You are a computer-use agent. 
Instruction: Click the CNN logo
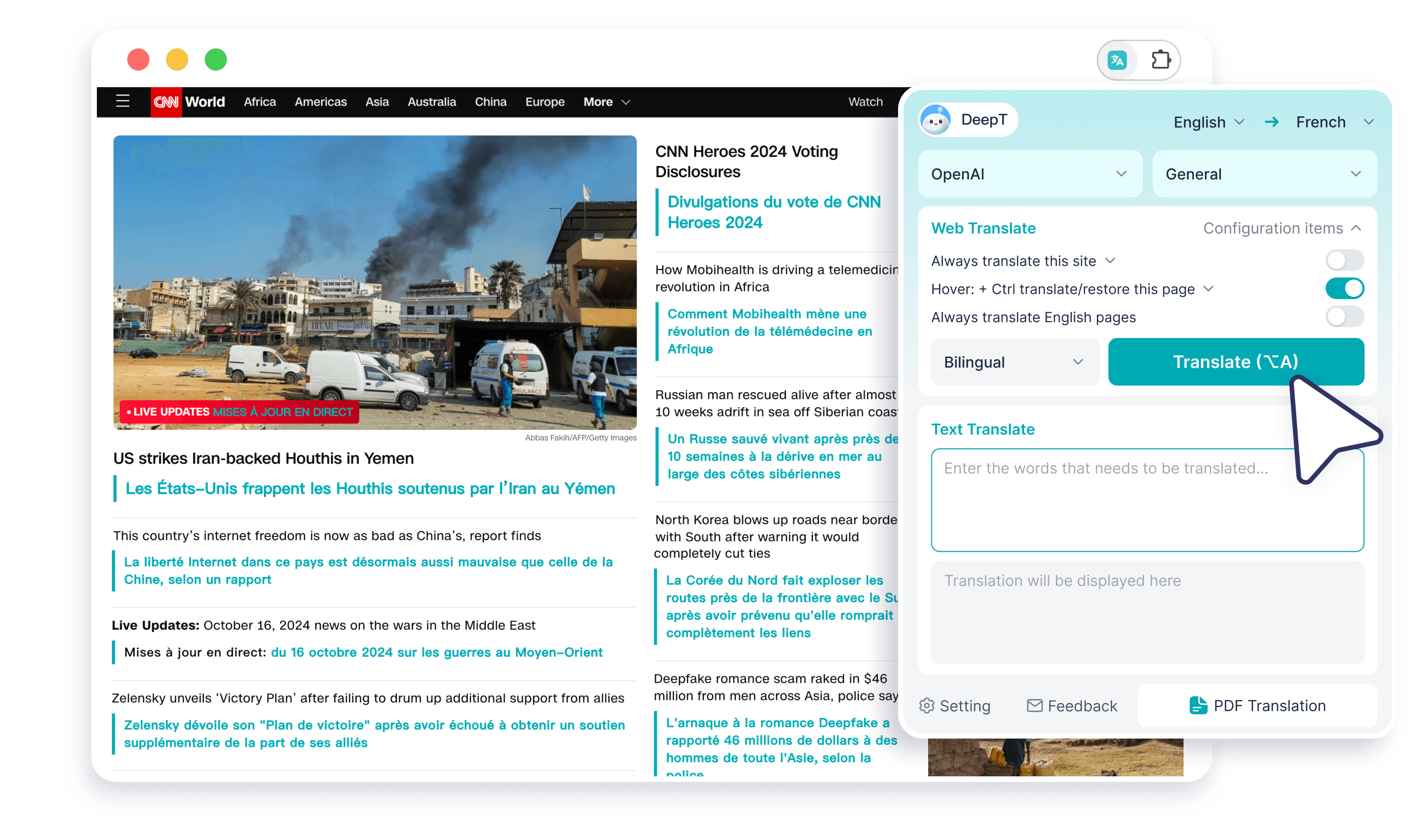[x=166, y=102]
